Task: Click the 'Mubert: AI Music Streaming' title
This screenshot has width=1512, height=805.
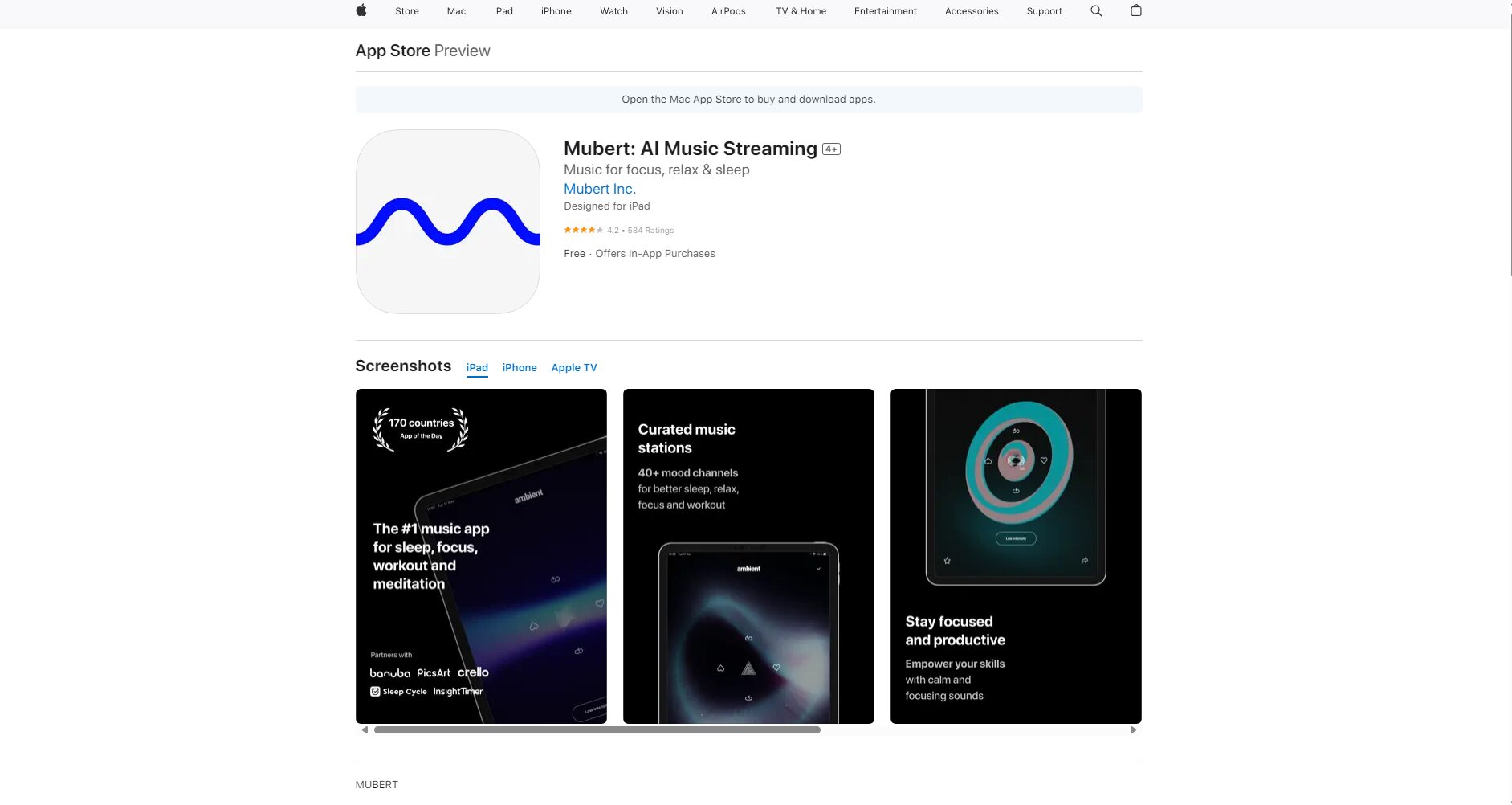Action: pyautogui.click(x=691, y=149)
